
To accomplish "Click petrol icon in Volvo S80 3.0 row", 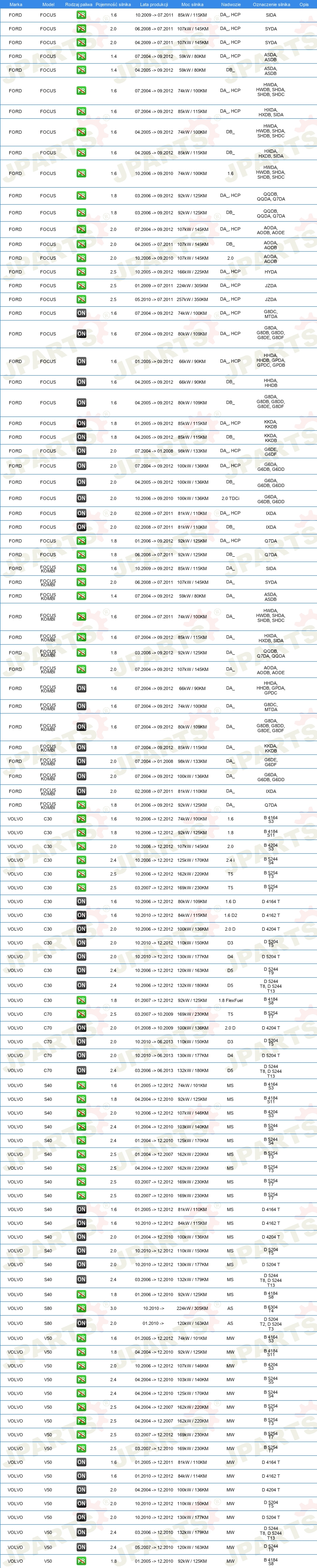I will (x=81, y=1308).
